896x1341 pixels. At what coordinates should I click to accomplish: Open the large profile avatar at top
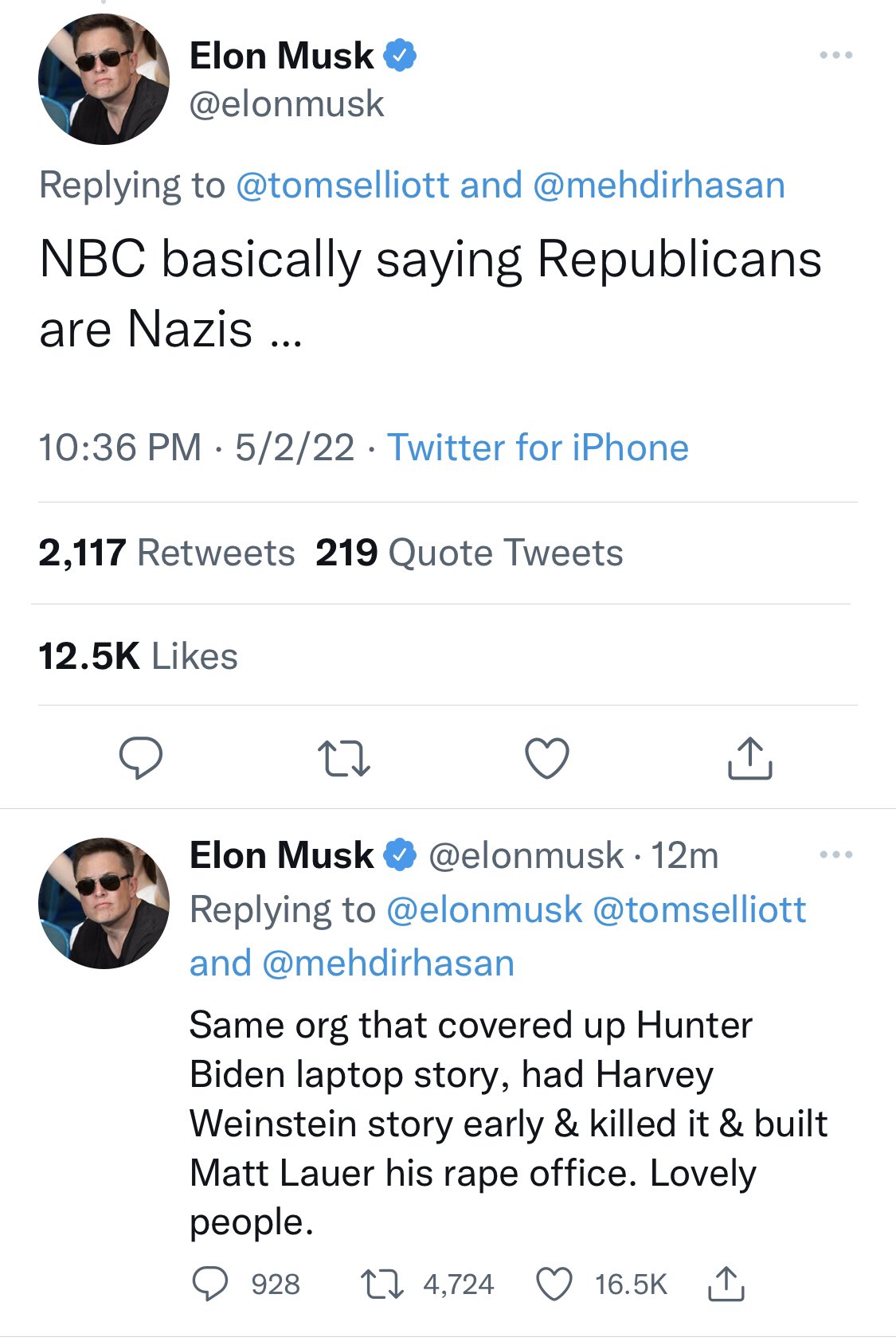(x=104, y=79)
